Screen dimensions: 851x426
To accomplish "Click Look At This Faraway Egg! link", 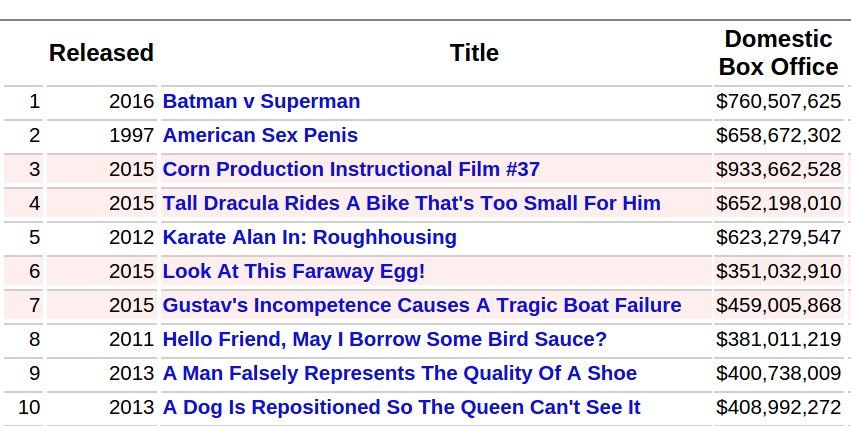I will coord(294,271).
